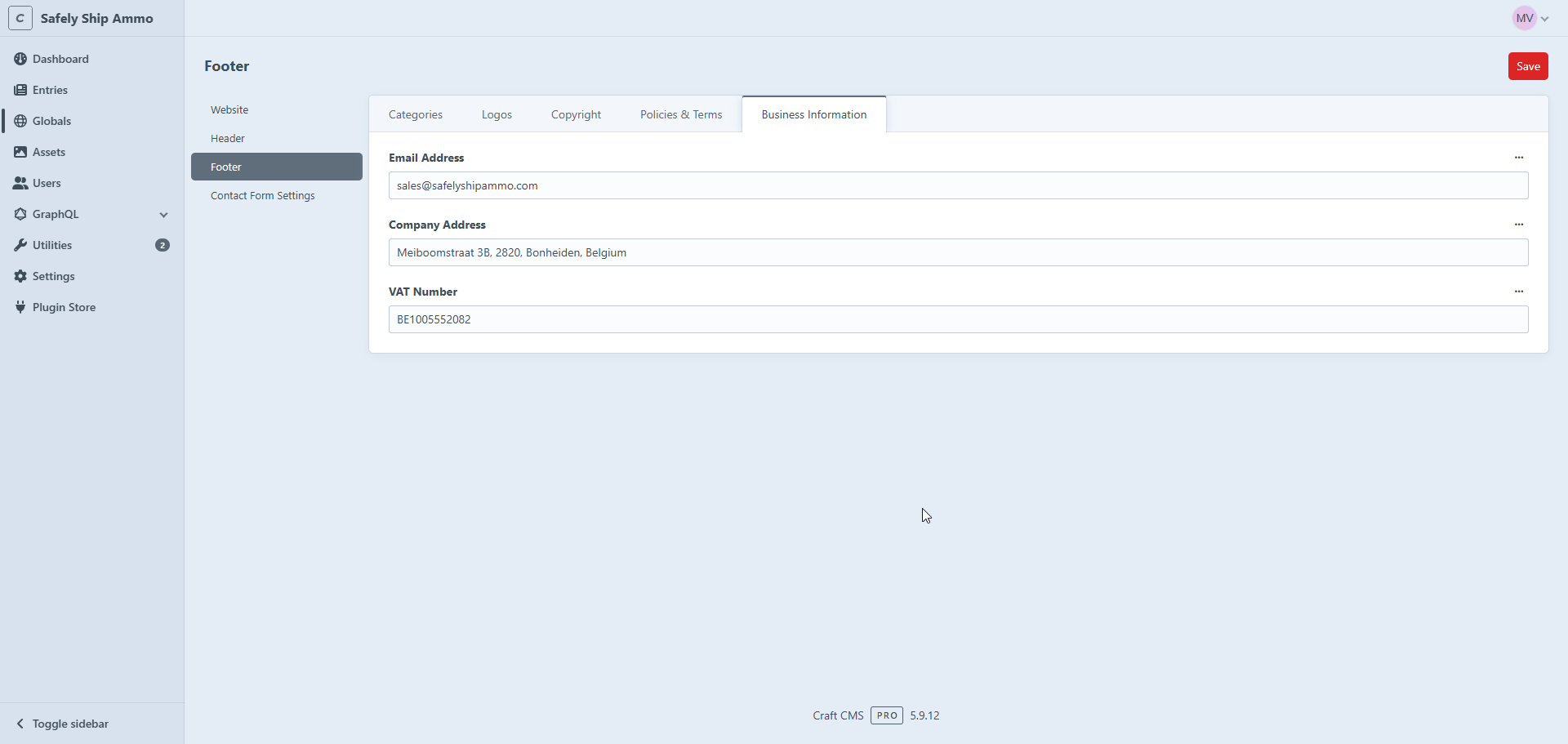The image size is (1568, 744).
Task: Select the Footer global set
Action: (x=277, y=167)
